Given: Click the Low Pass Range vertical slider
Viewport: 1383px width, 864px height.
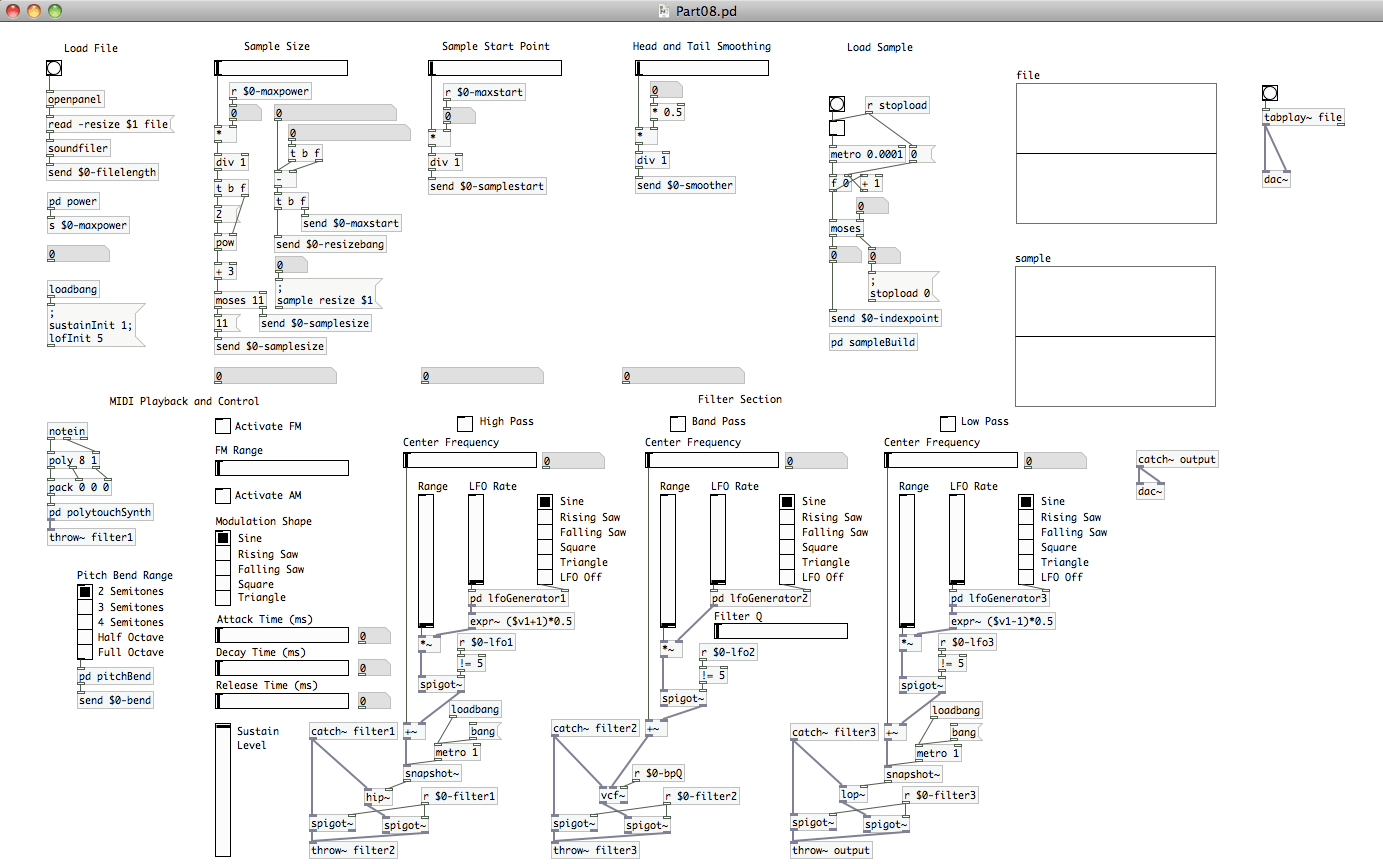Looking at the screenshot, I should tap(907, 561).
